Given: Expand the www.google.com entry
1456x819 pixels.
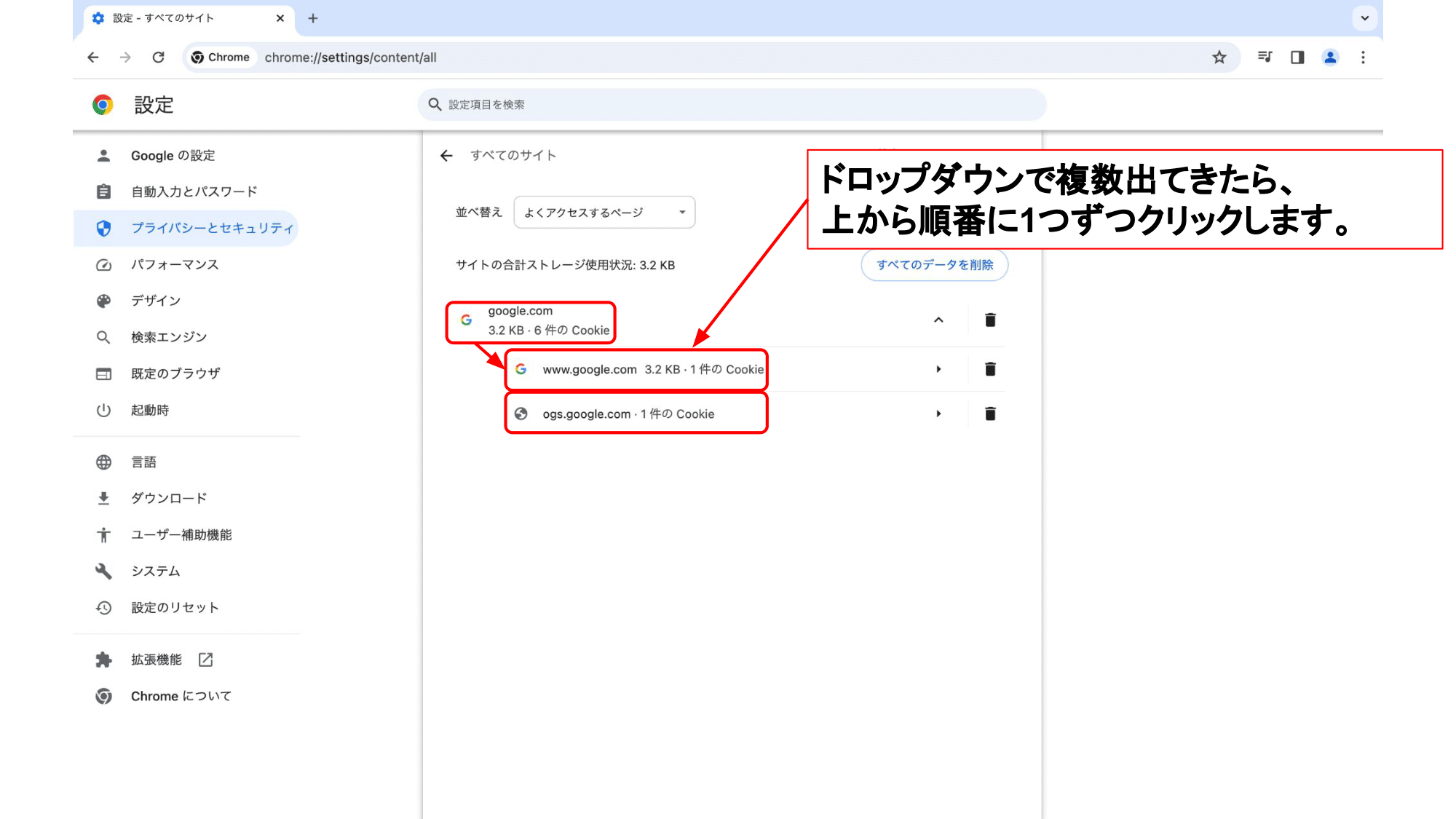Looking at the screenshot, I should pyautogui.click(x=939, y=369).
